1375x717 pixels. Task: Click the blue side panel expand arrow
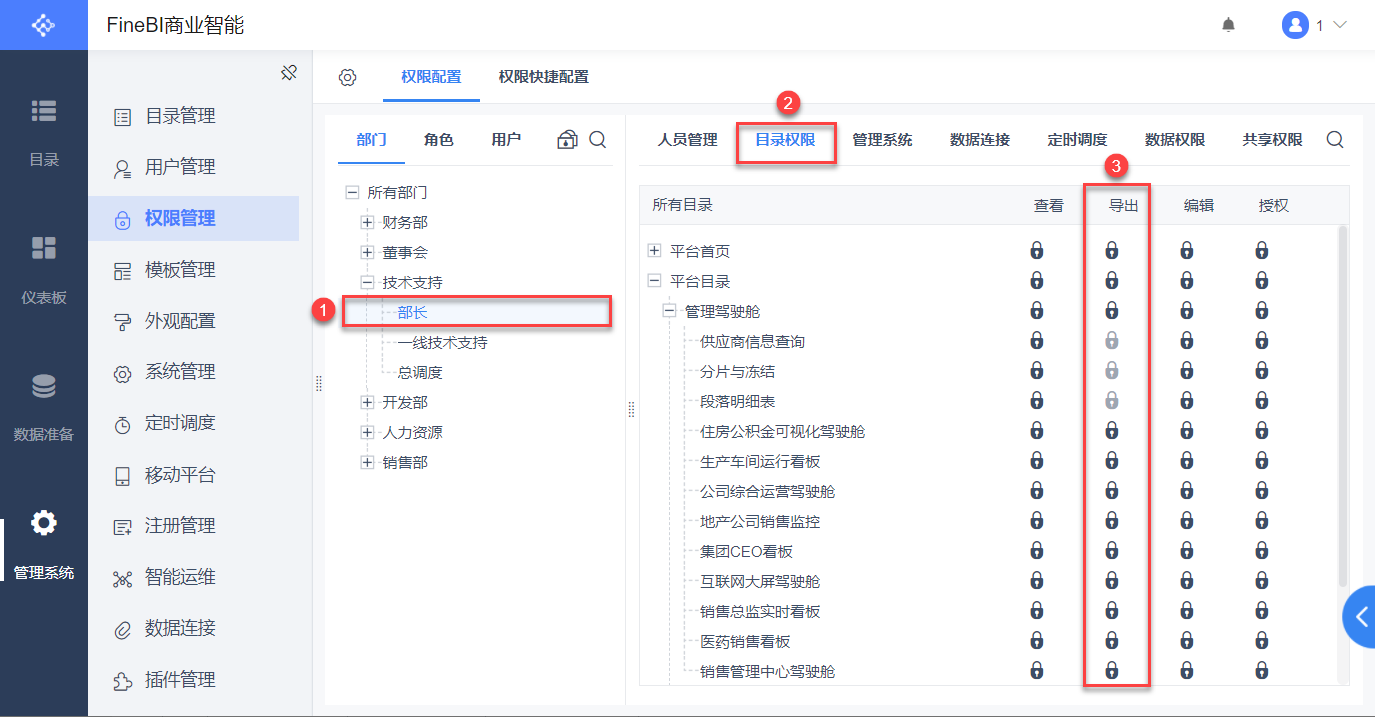pyautogui.click(x=1359, y=617)
